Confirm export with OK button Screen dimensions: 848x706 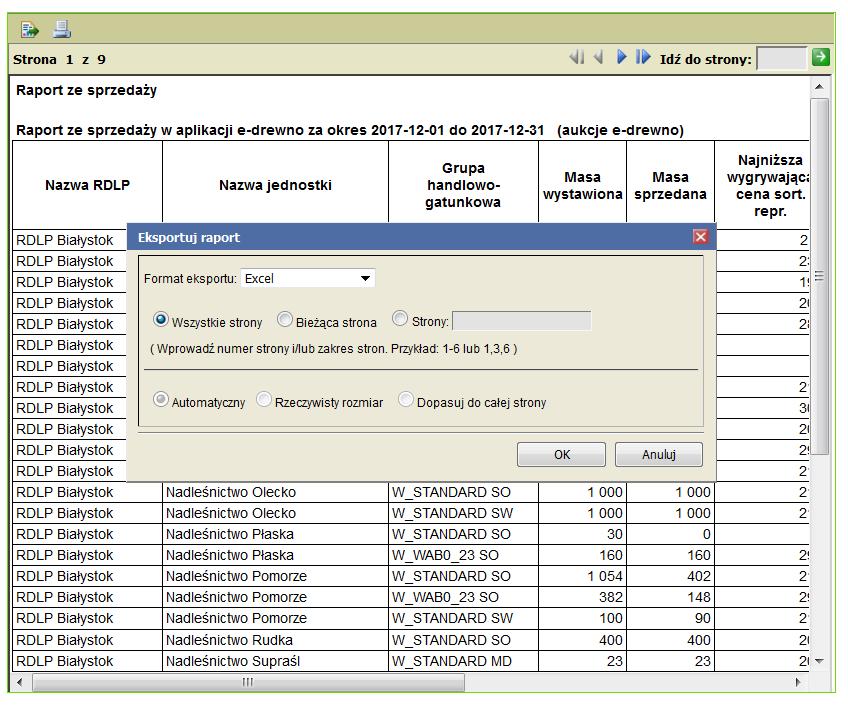click(x=561, y=454)
